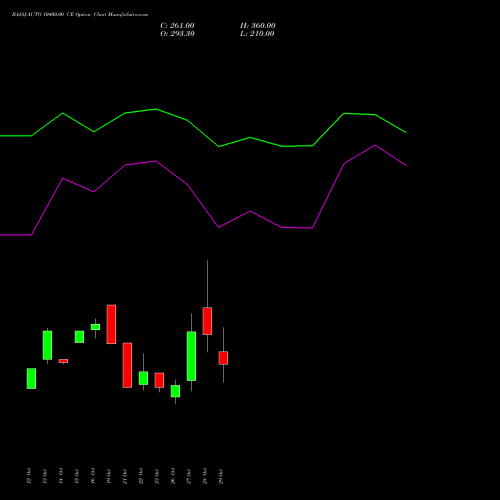
Task: Click the first green candle on the chart
Action: coord(31,378)
